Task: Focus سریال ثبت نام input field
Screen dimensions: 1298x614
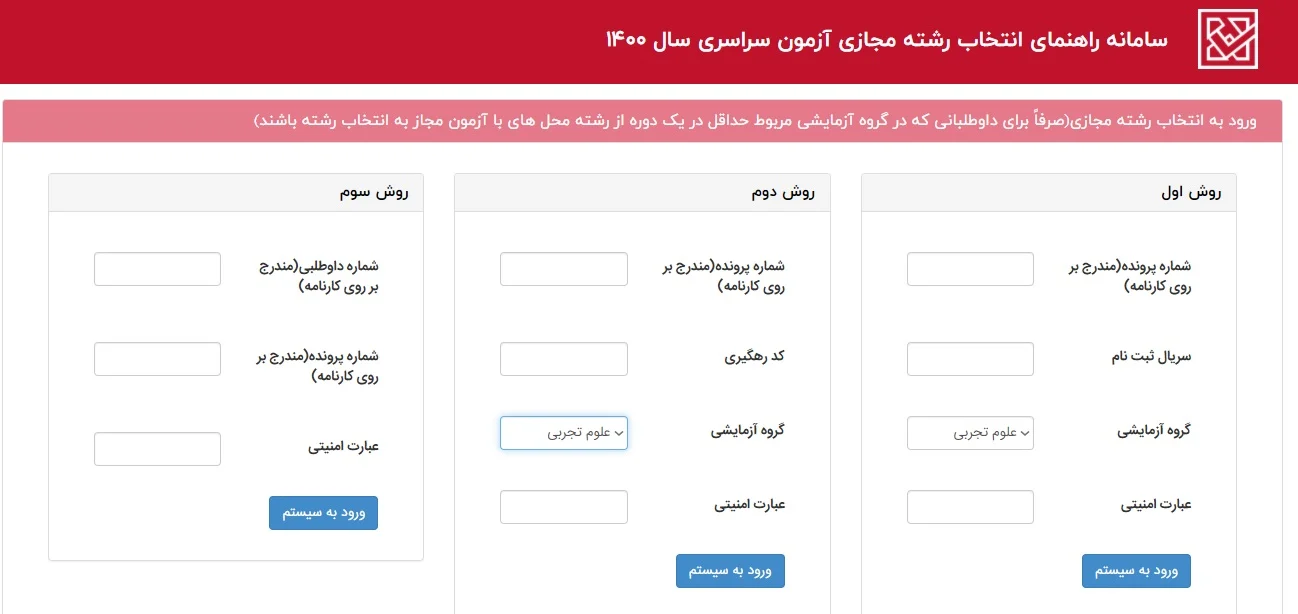Action: [970, 359]
